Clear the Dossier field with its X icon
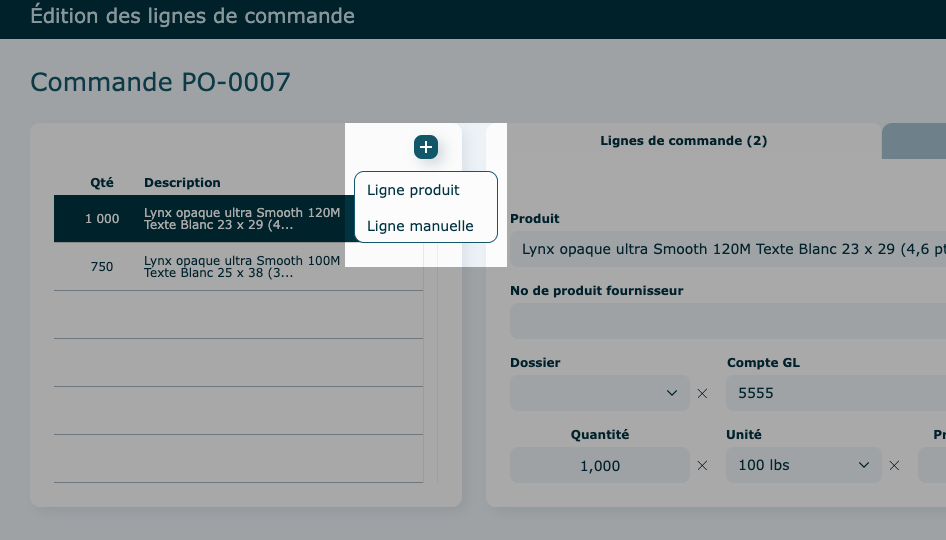 (x=702, y=393)
